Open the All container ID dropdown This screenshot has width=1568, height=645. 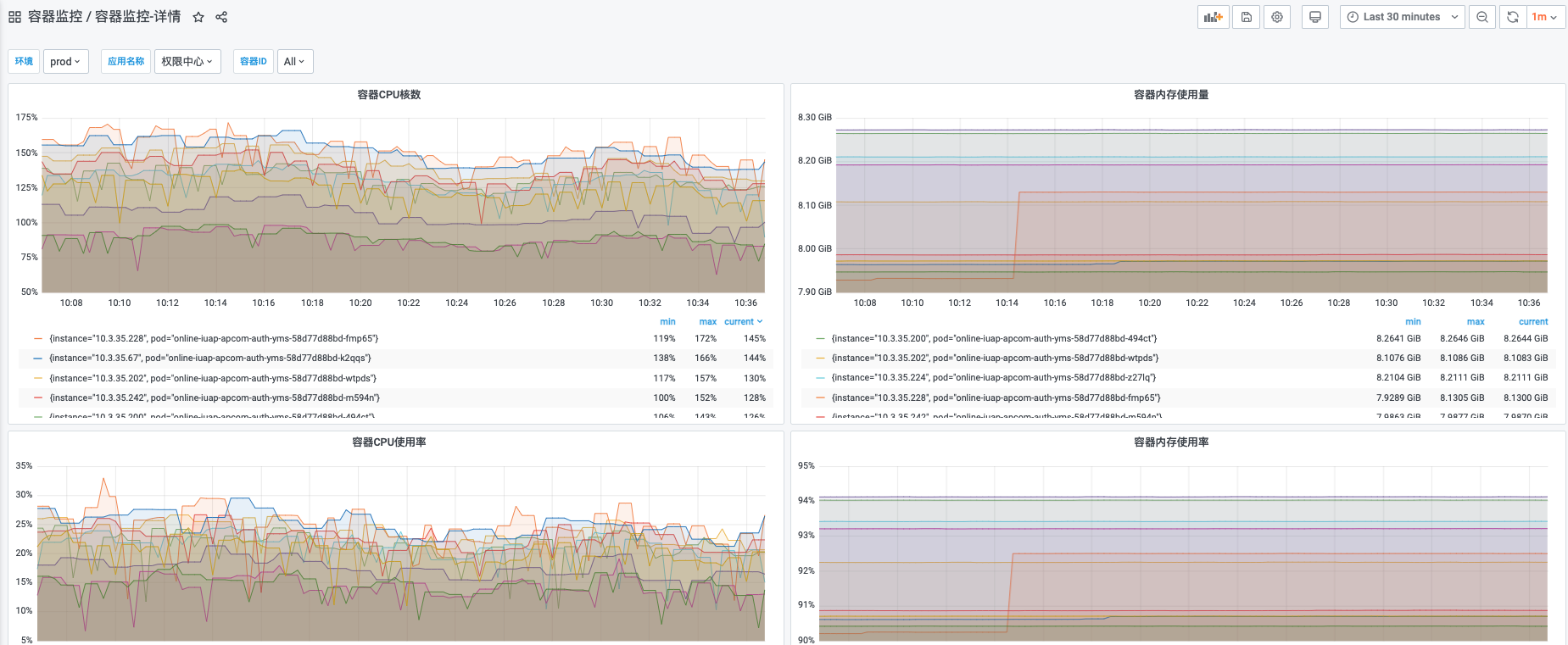pyautogui.click(x=295, y=61)
